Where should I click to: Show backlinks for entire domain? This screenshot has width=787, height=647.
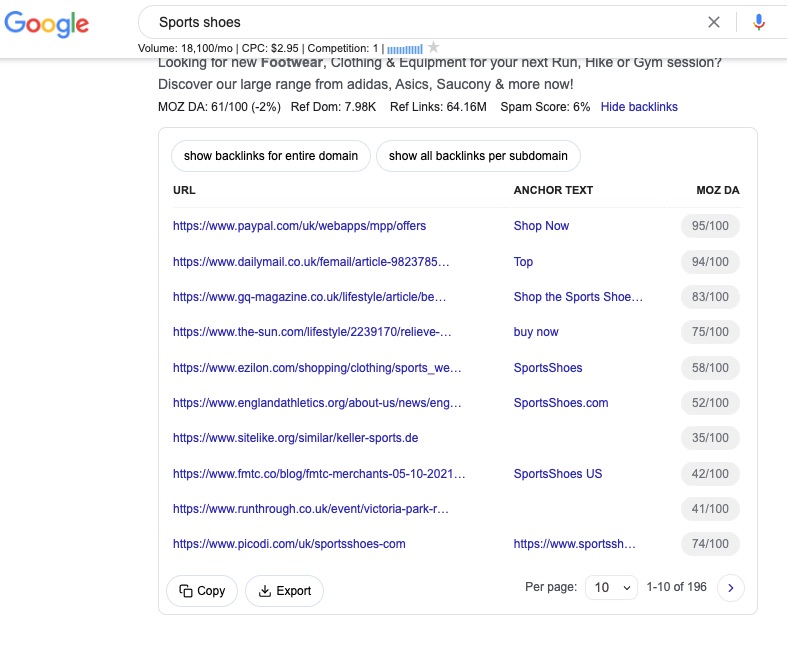271,156
